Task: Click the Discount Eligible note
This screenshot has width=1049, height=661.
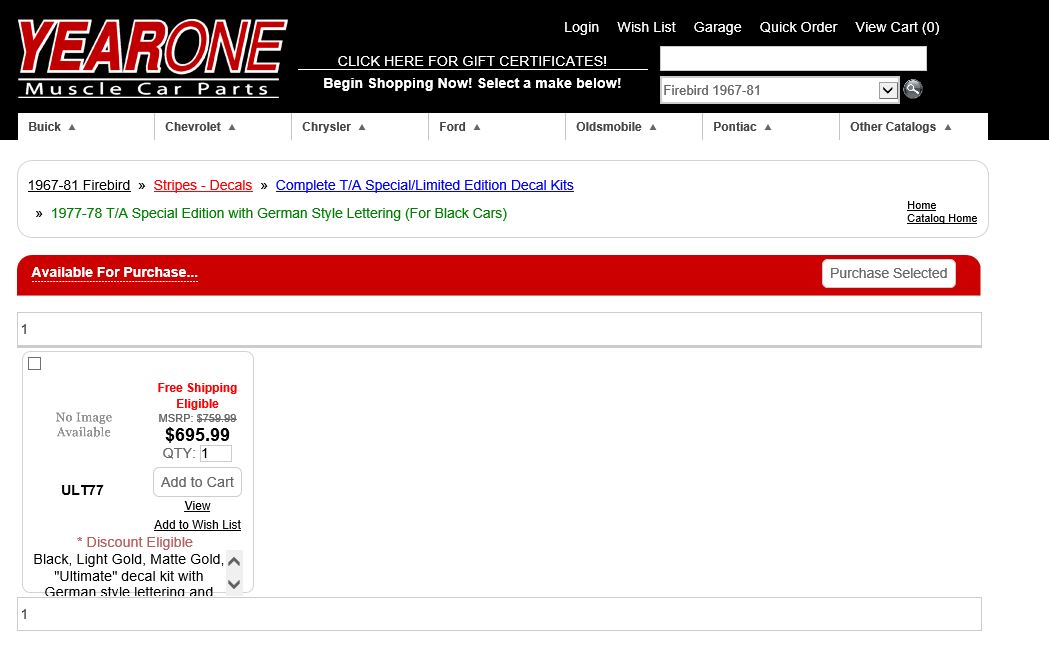Action: pos(135,543)
